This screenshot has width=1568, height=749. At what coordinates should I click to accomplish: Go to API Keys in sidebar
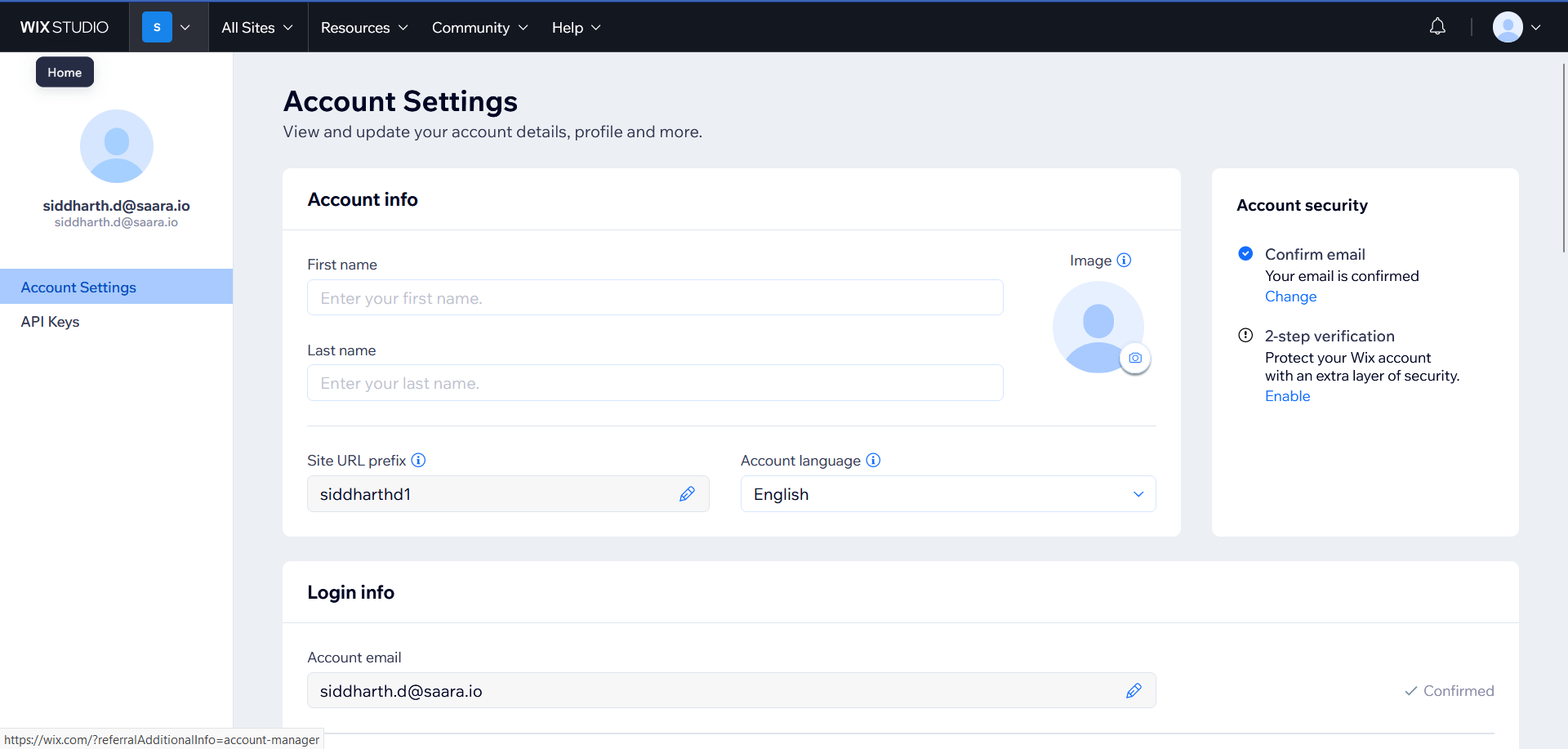pos(51,322)
